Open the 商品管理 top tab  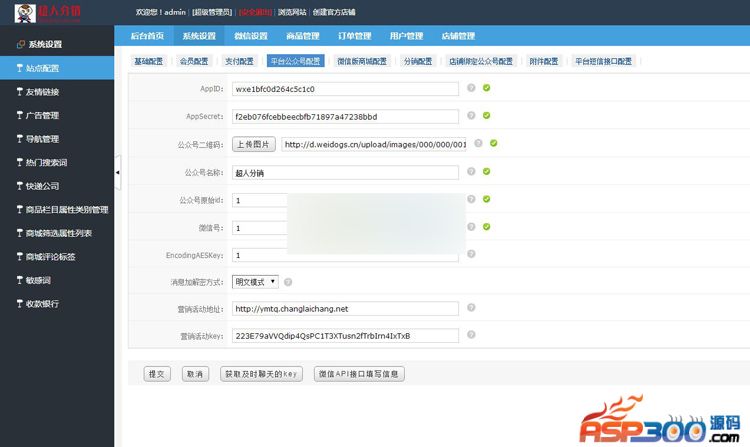coord(303,36)
